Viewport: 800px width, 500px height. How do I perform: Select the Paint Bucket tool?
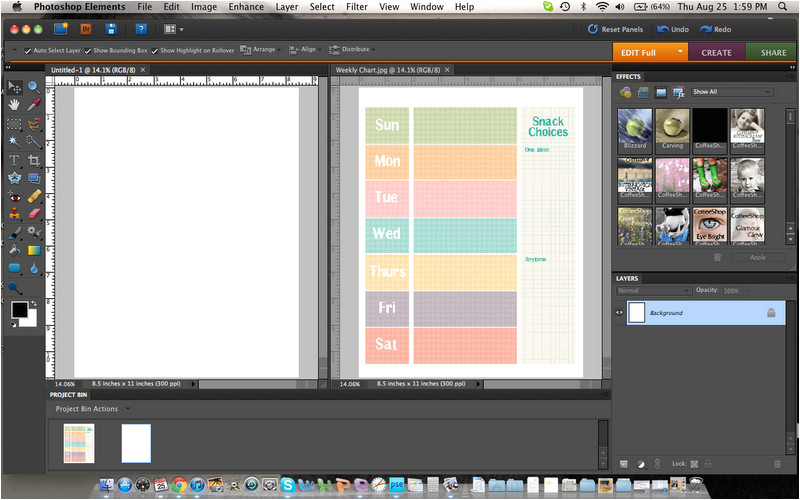coord(14,251)
